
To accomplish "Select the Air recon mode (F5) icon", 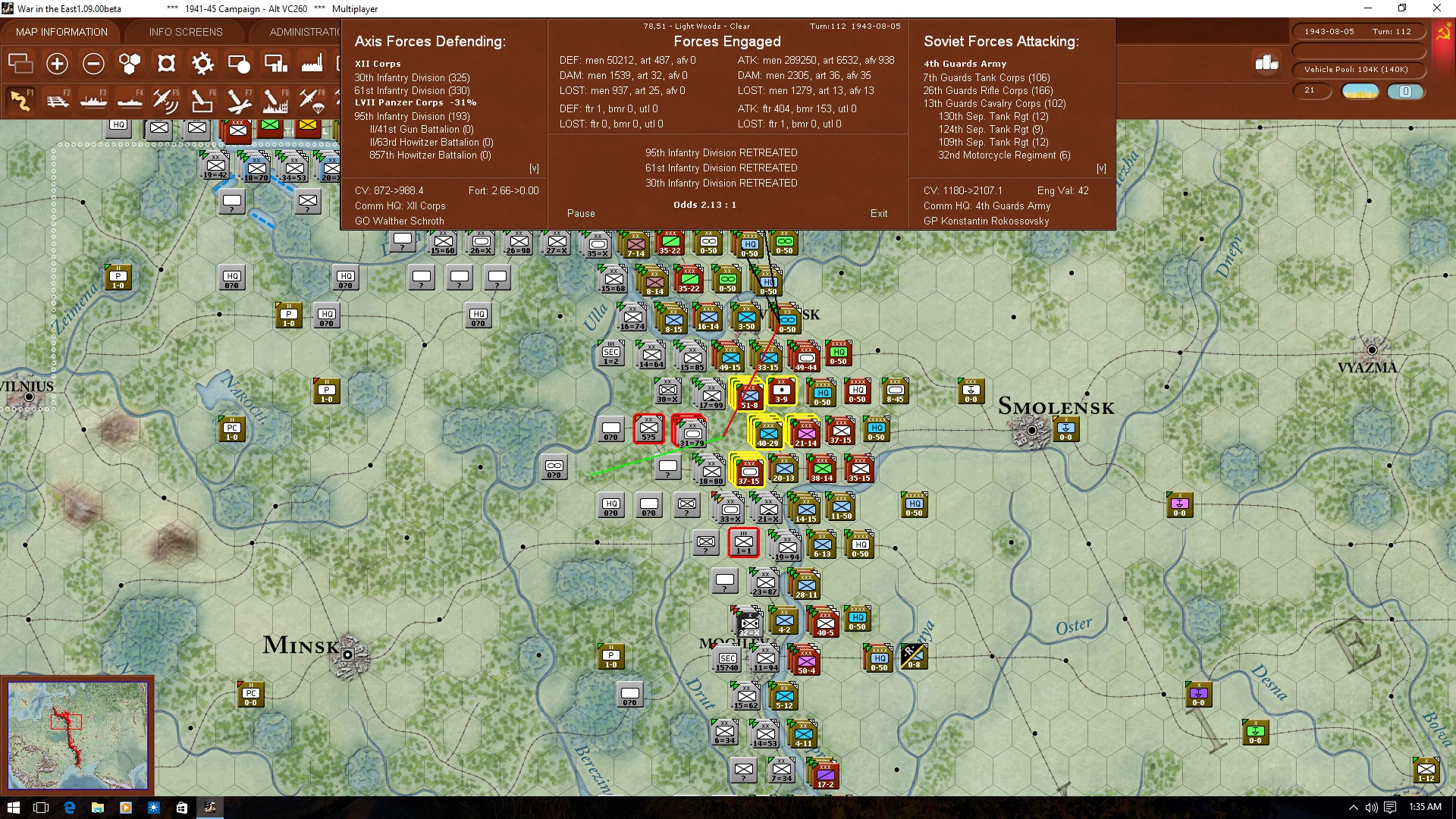I will click(165, 101).
